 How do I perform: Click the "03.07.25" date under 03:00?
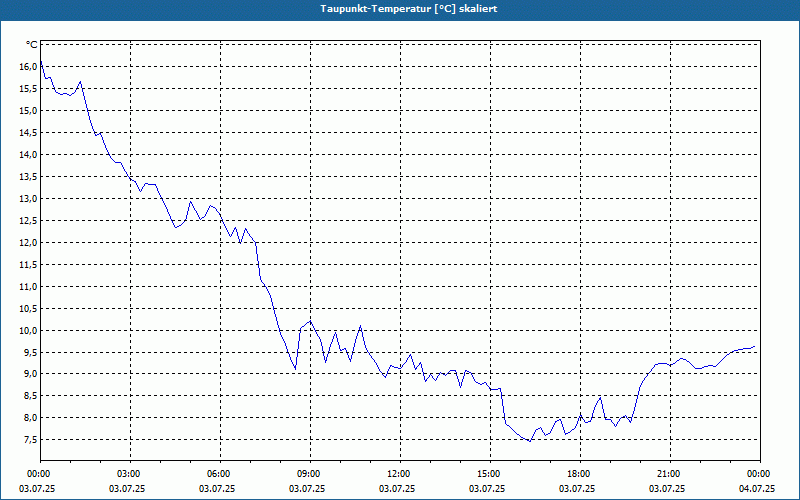[127, 489]
